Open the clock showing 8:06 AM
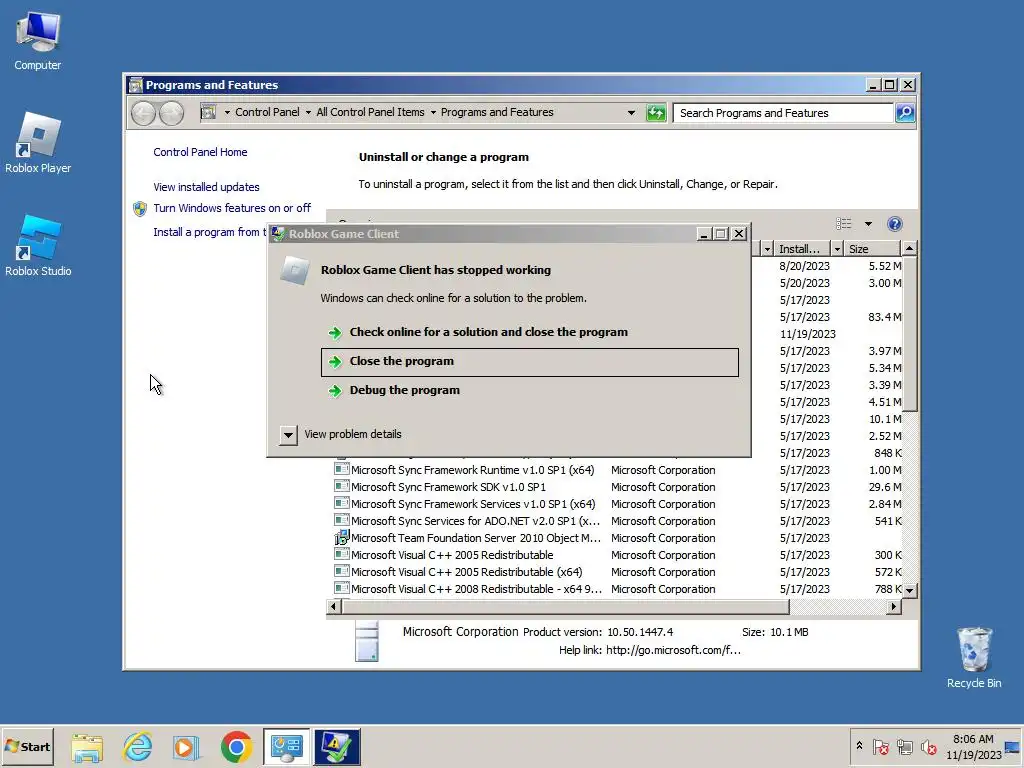The height and width of the screenshot is (768, 1024). (973, 746)
